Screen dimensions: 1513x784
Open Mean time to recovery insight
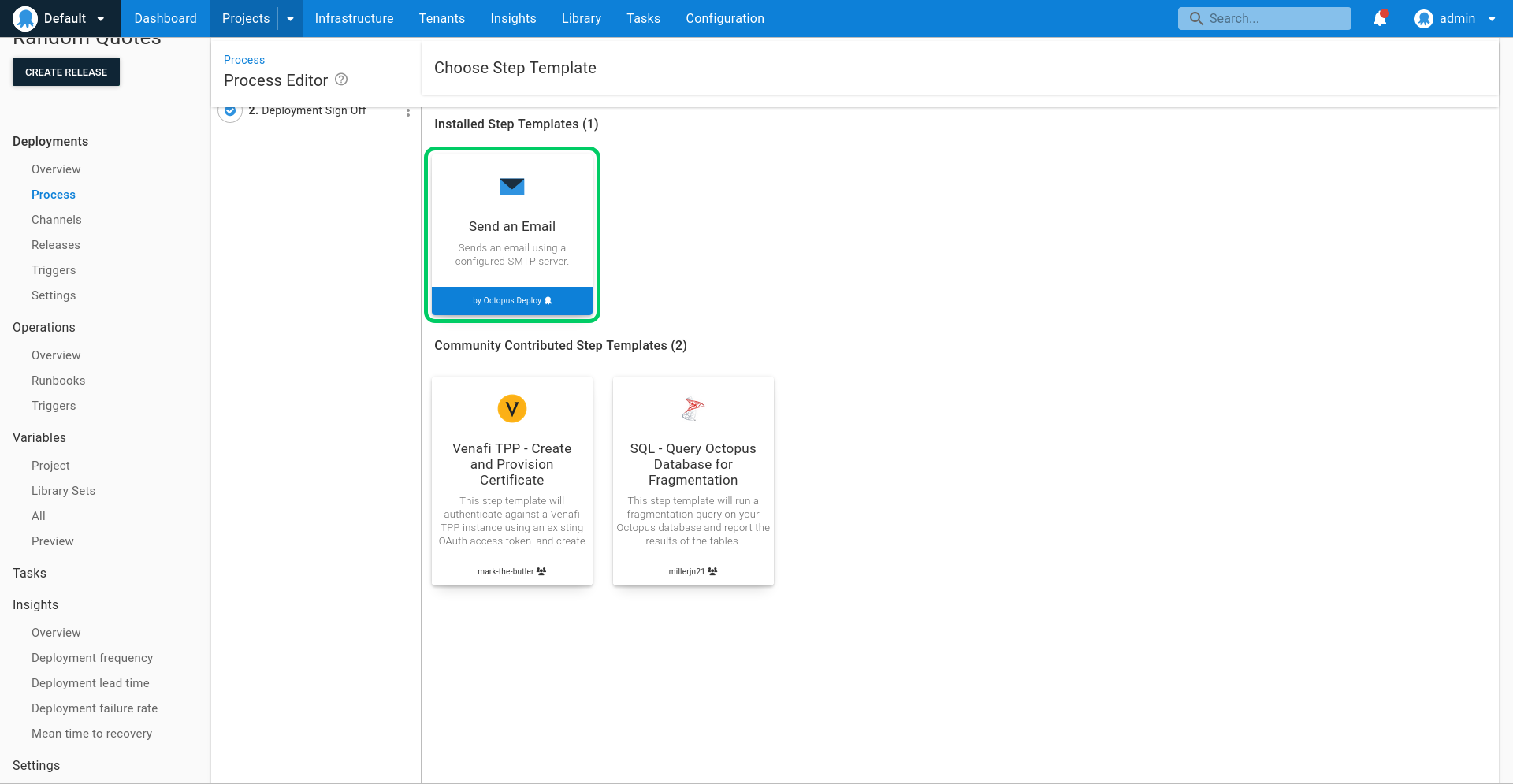(x=91, y=734)
